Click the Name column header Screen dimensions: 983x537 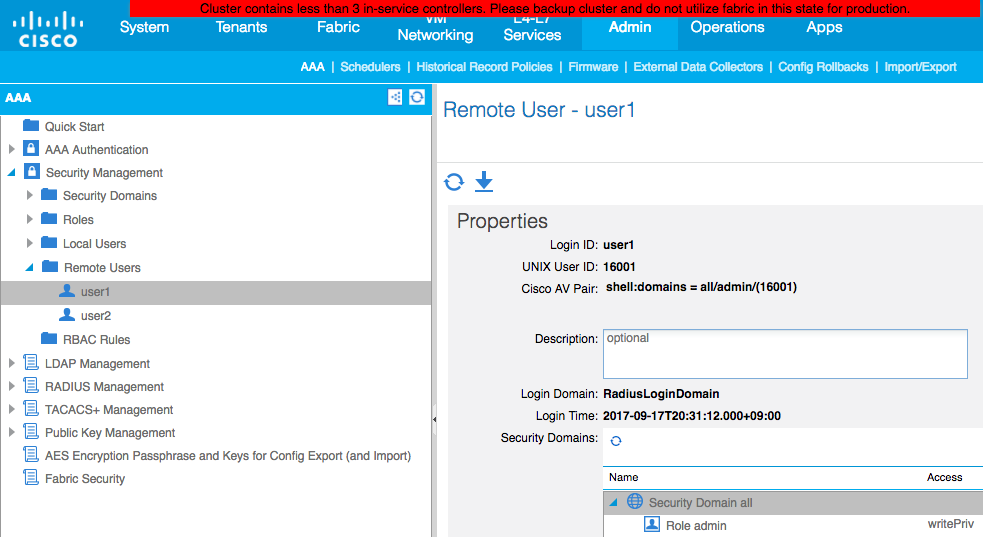[x=623, y=477]
